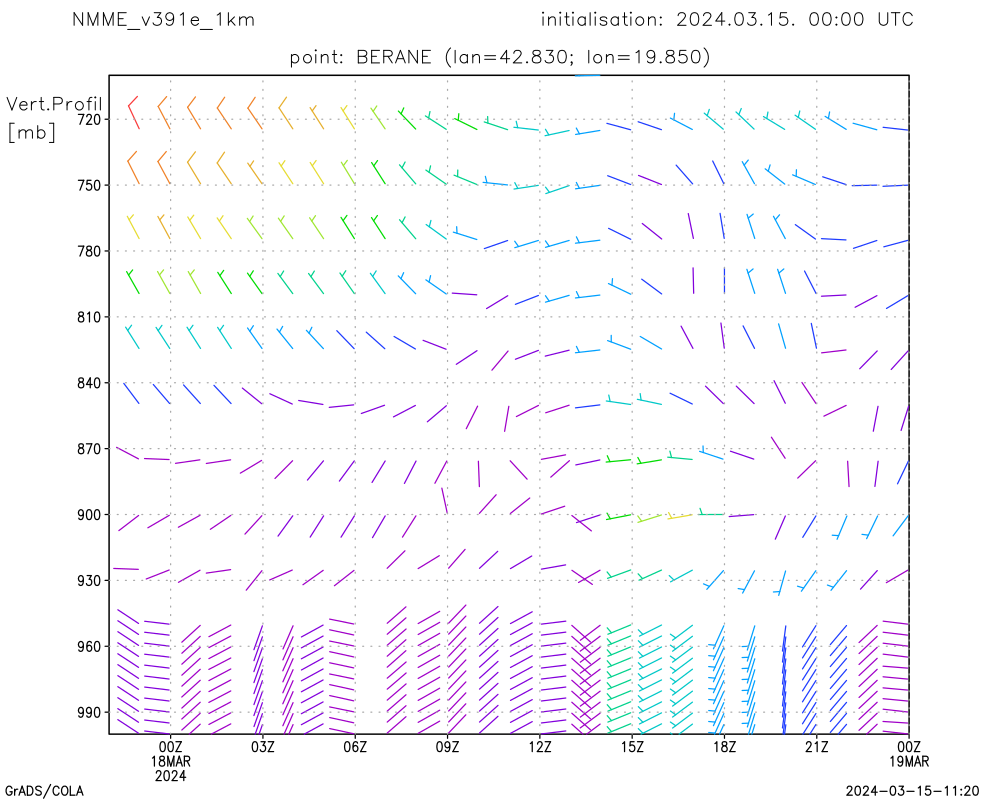Viewport: 1000px width, 800px height.
Task: Click the 960 pressure level label
Action: click(89, 647)
